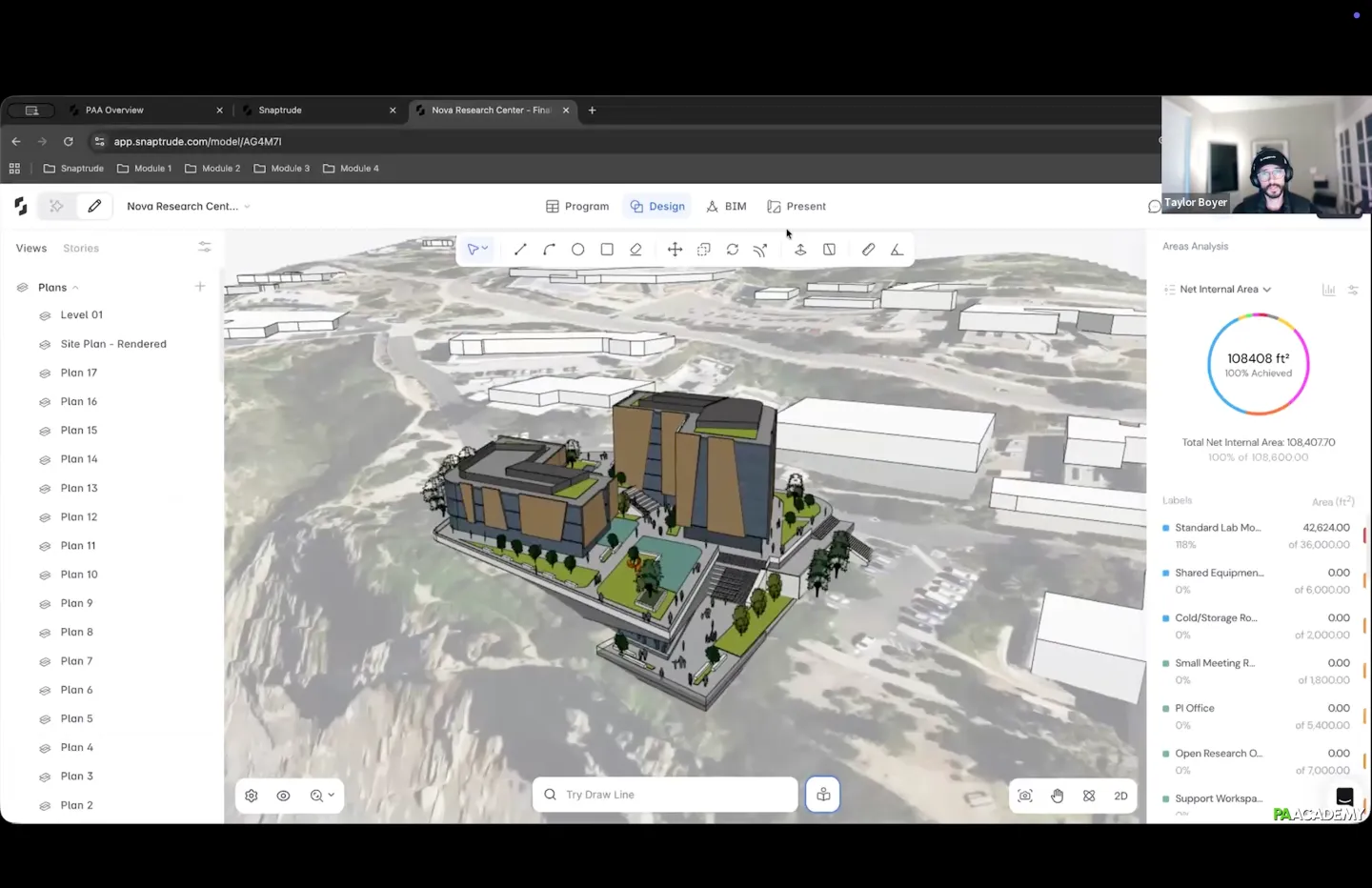Viewport: 1372px width, 888px height.
Task: Switch the viewport to 2D view
Action: 1120,796
